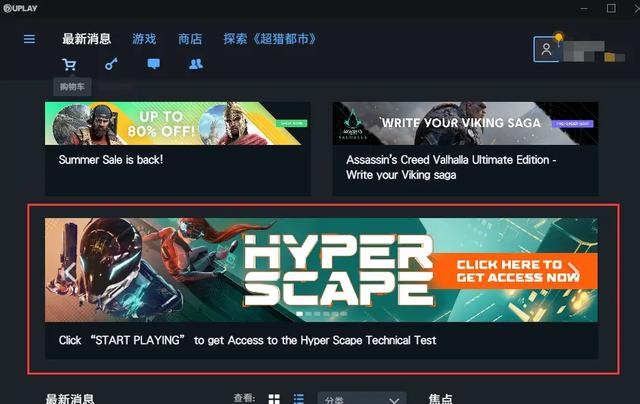Open the user profile avatar
This screenshot has width=640, height=404.
[x=546, y=49]
